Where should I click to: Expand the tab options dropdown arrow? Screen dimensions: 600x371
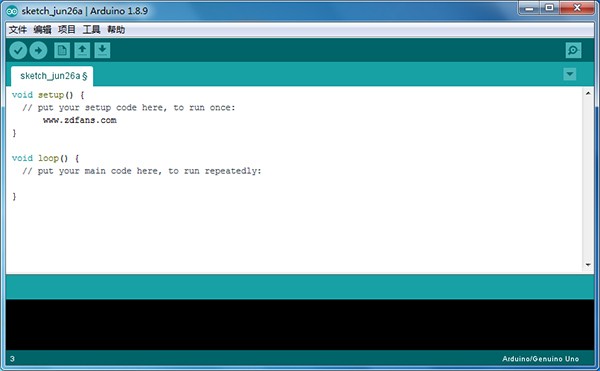click(570, 74)
